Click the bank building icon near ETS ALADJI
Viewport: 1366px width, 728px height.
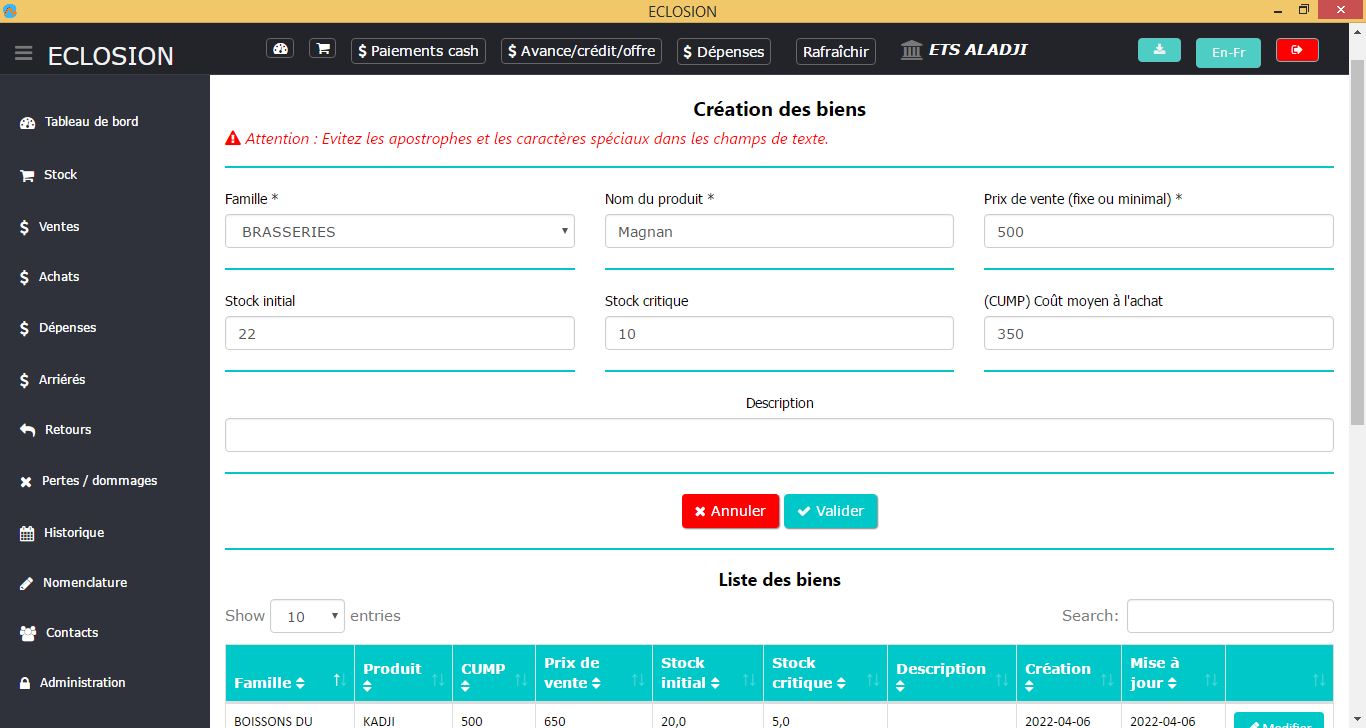(911, 50)
